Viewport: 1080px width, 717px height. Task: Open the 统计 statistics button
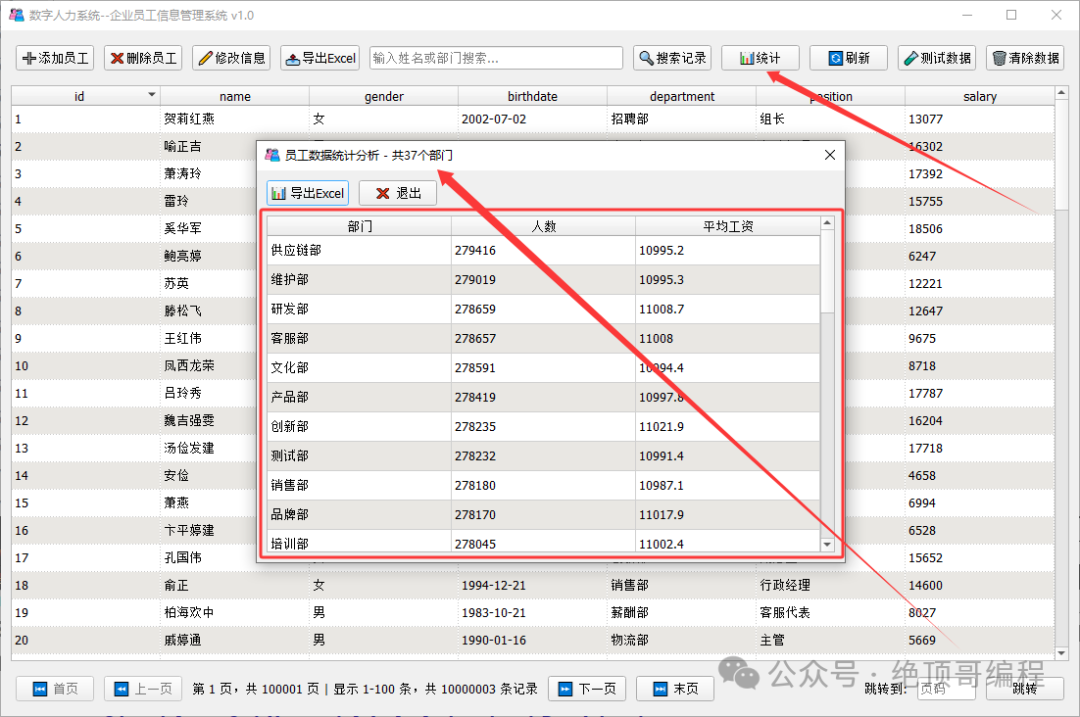(x=760, y=59)
